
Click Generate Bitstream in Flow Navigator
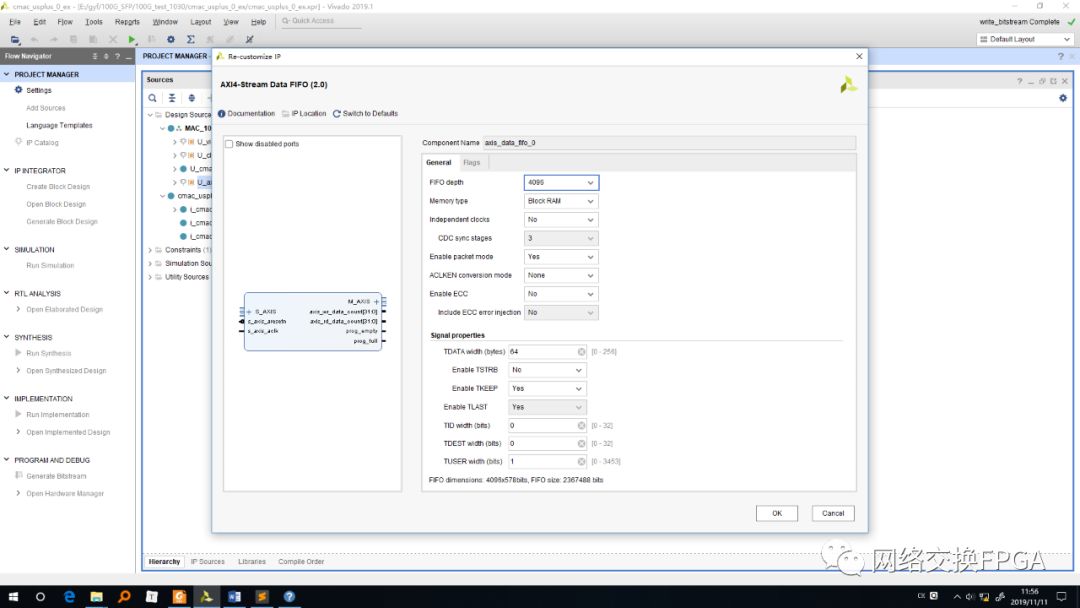click(56, 476)
